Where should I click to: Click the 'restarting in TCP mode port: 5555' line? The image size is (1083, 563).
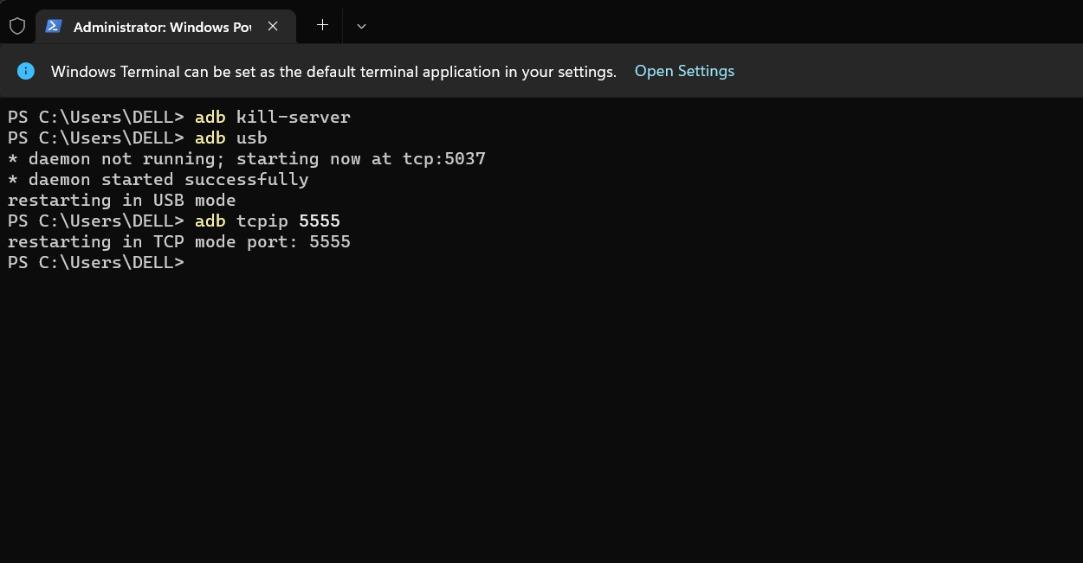(179, 242)
